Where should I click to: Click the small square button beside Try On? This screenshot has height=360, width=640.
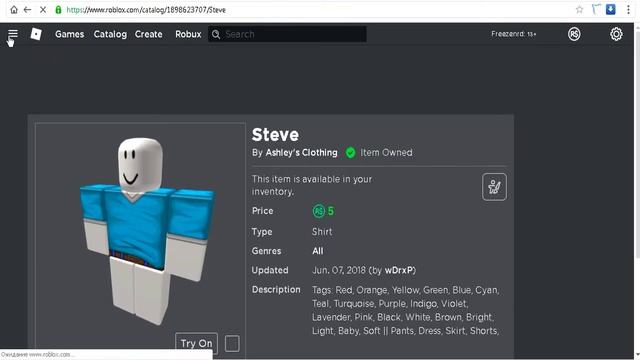click(232, 344)
